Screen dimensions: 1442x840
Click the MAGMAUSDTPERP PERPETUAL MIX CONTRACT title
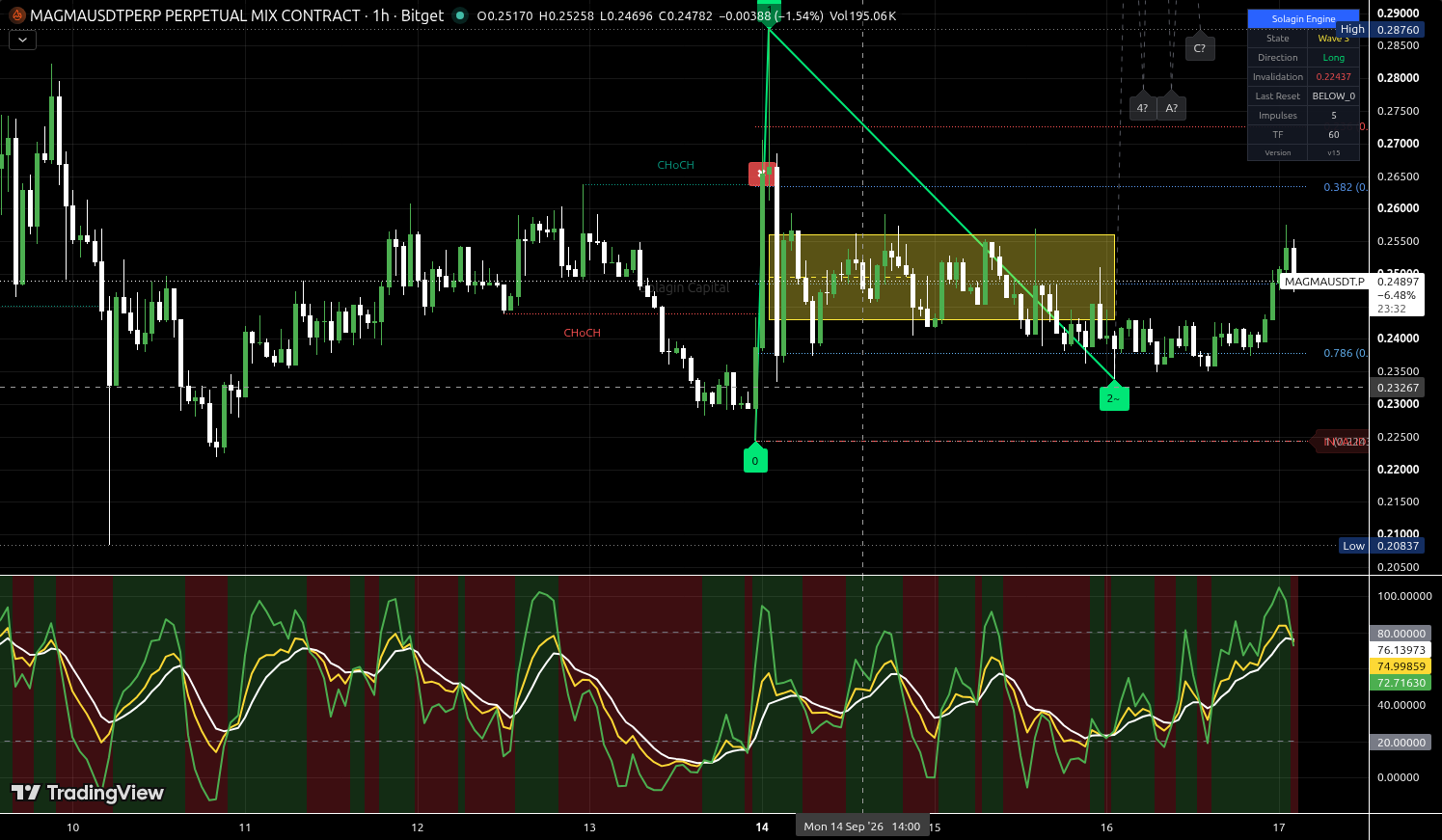196,15
